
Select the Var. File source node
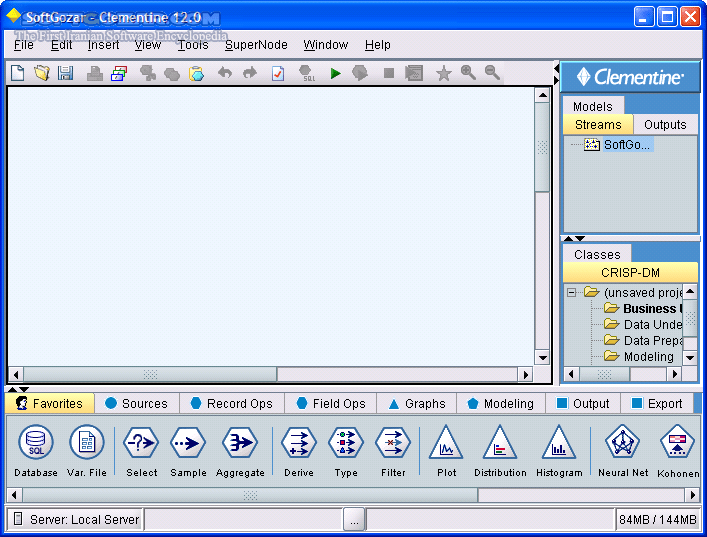click(87, 450)
